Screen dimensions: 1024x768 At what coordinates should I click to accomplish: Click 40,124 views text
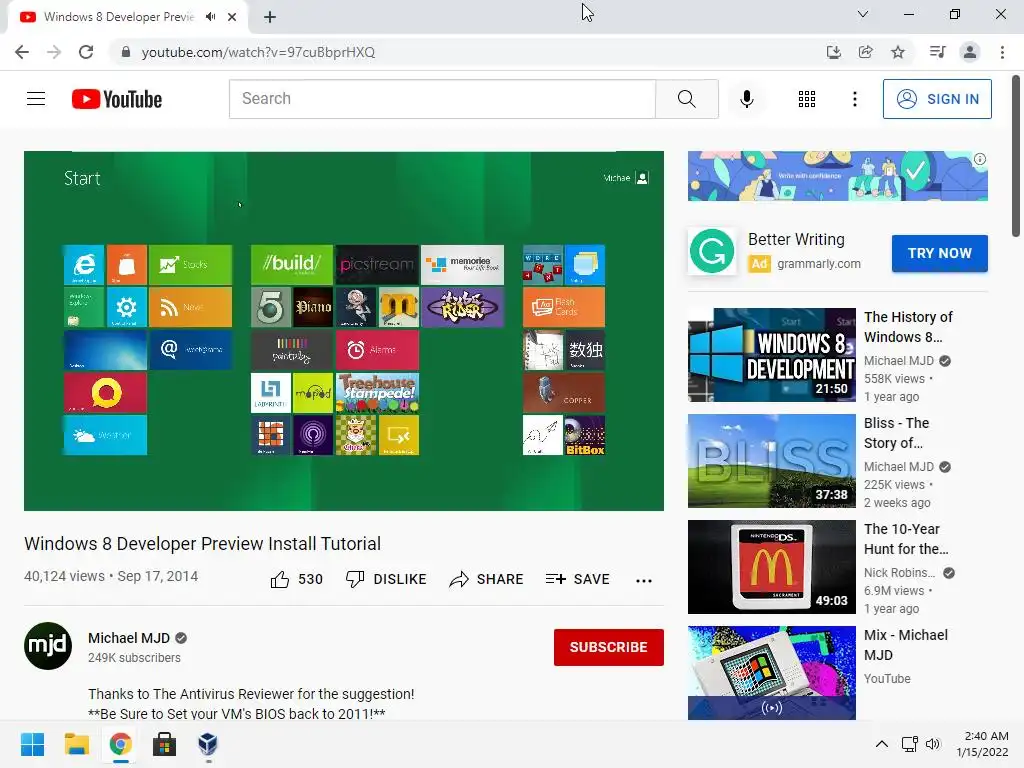pyautogui.click(x=64, y=576)
